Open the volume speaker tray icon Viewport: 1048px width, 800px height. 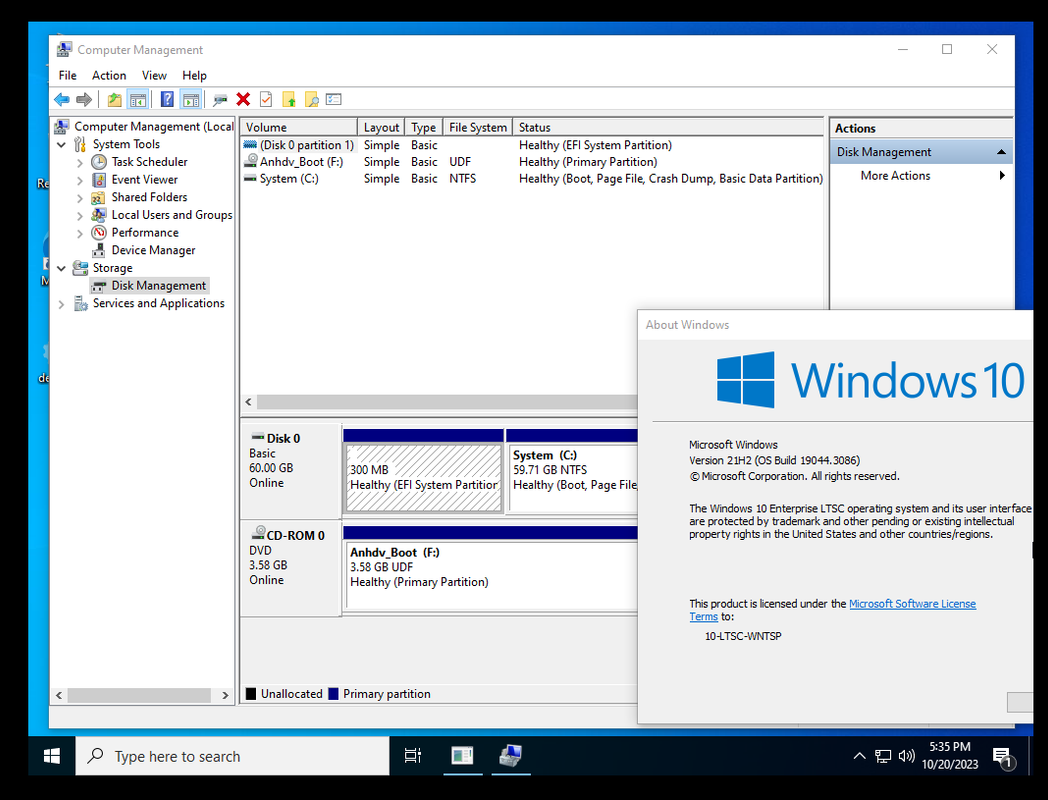(x=906, y=757)
